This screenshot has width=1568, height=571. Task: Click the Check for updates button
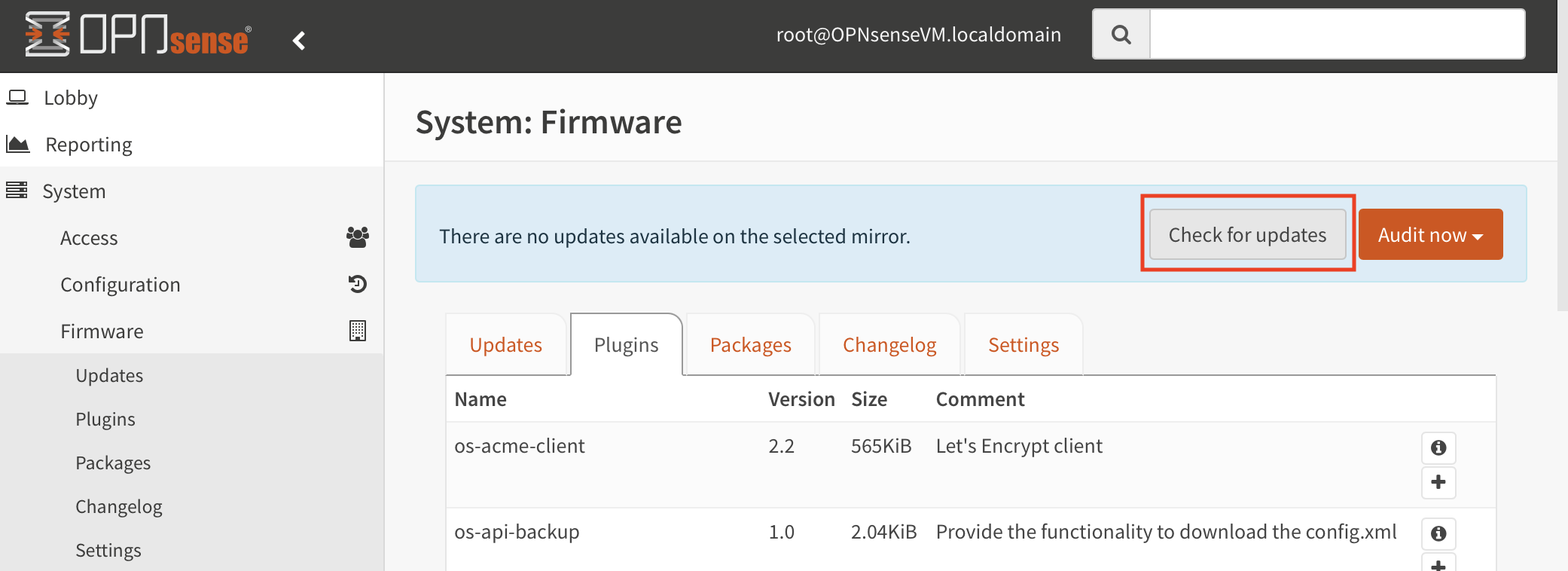coord(1247,235)
